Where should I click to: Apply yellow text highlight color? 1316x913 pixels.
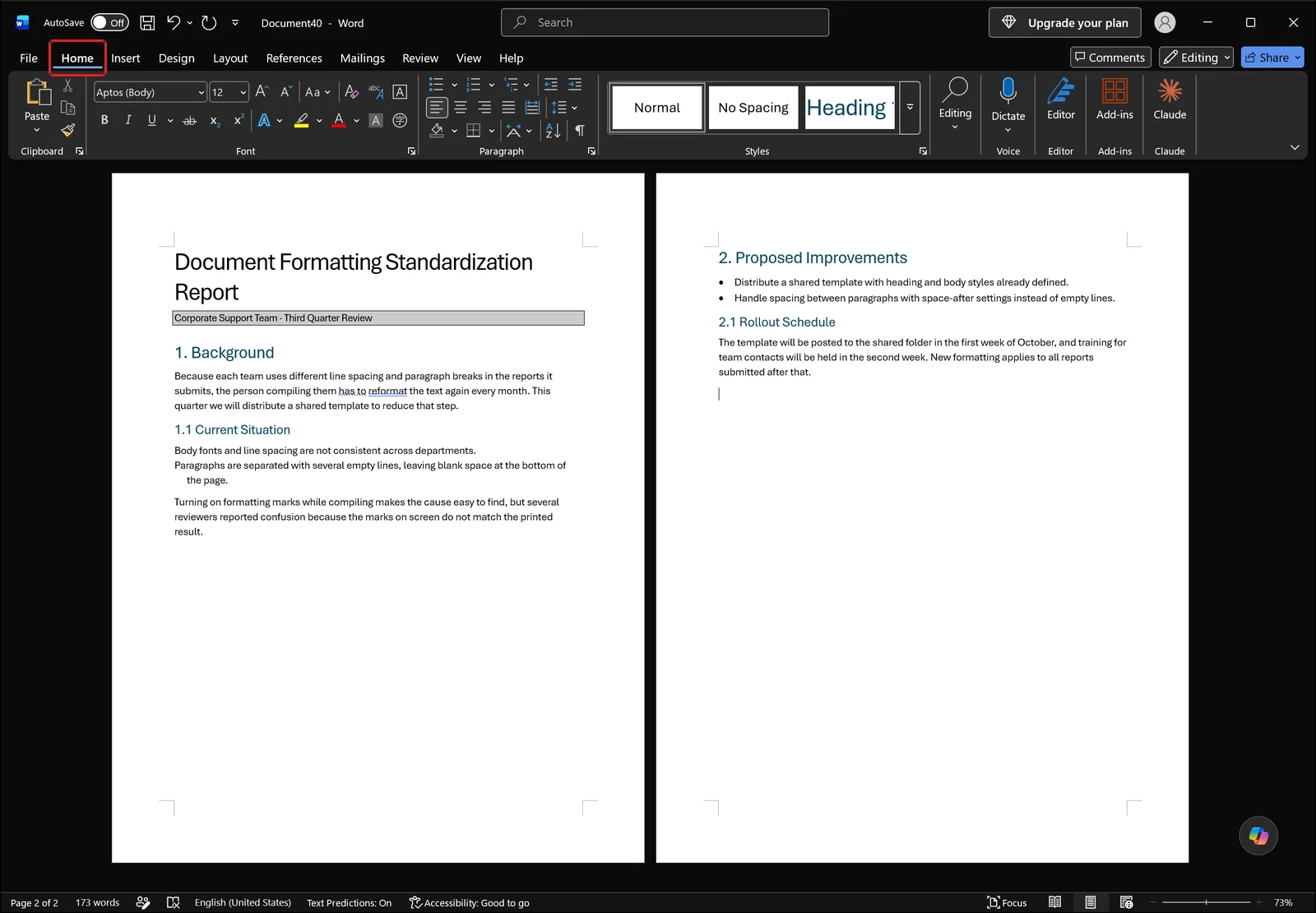[302, 120]
